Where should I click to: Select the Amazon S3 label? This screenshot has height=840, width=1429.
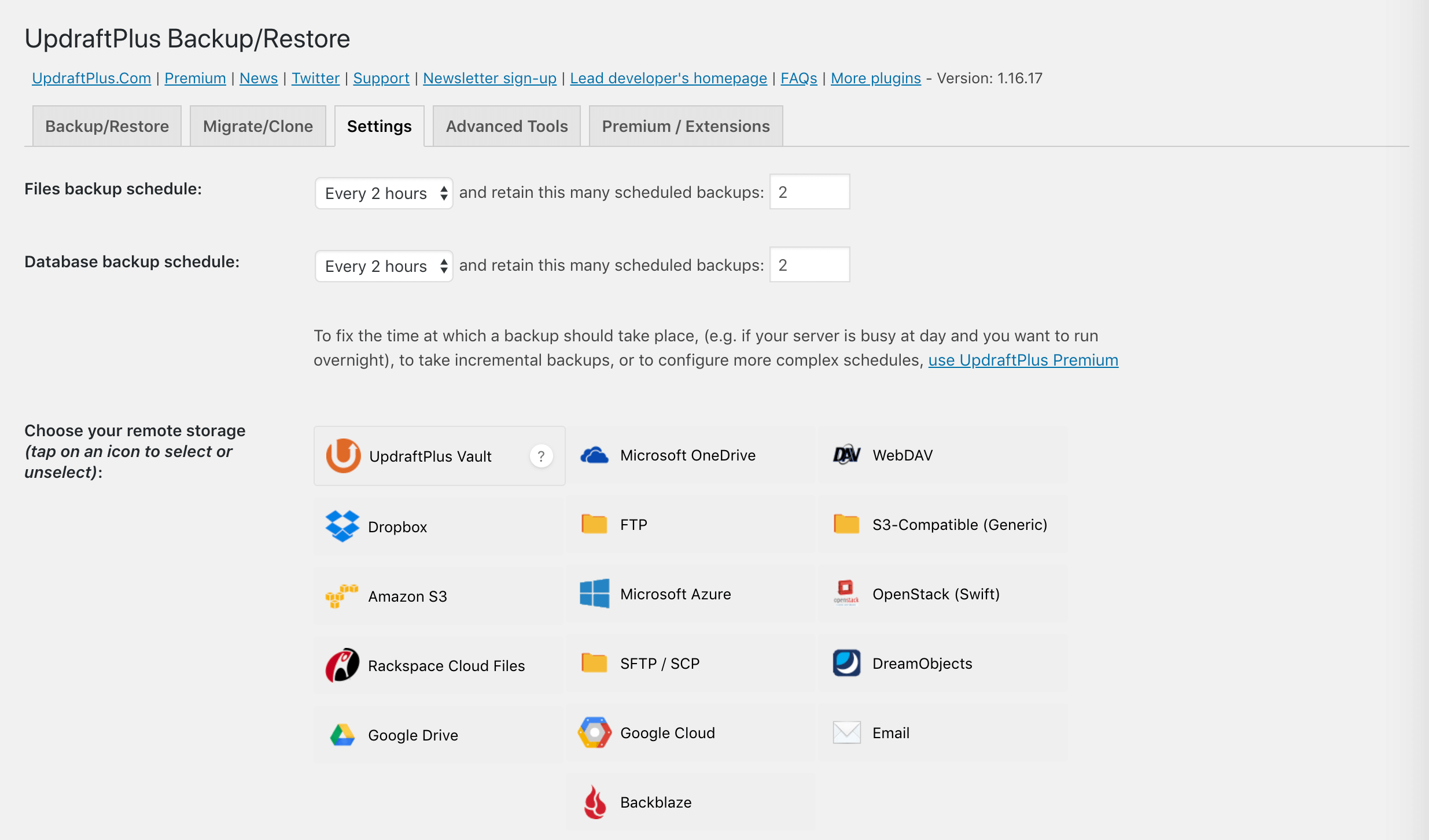pos(408,596)
